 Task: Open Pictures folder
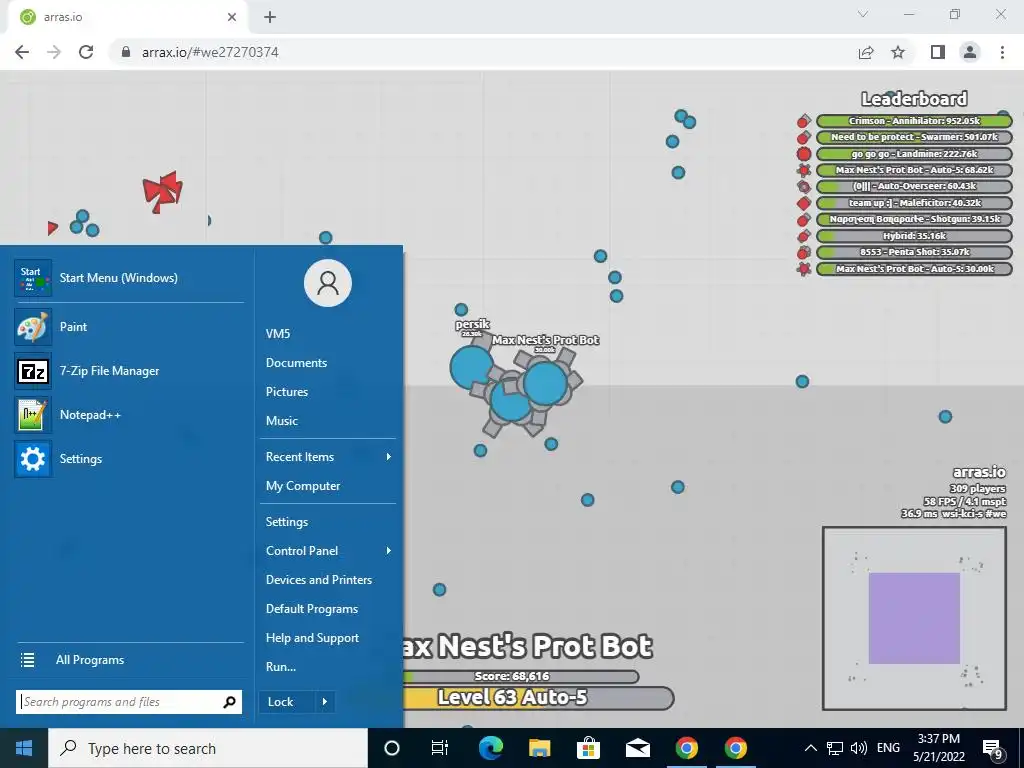[287, 392]
